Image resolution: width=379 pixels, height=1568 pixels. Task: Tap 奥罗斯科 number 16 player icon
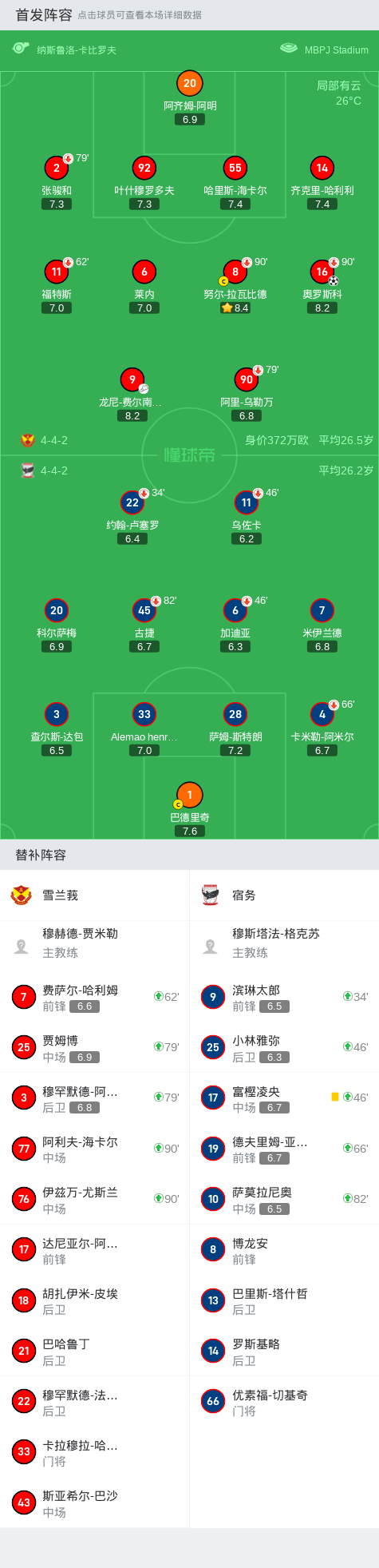pyautogui.click(x=322, y=272)
